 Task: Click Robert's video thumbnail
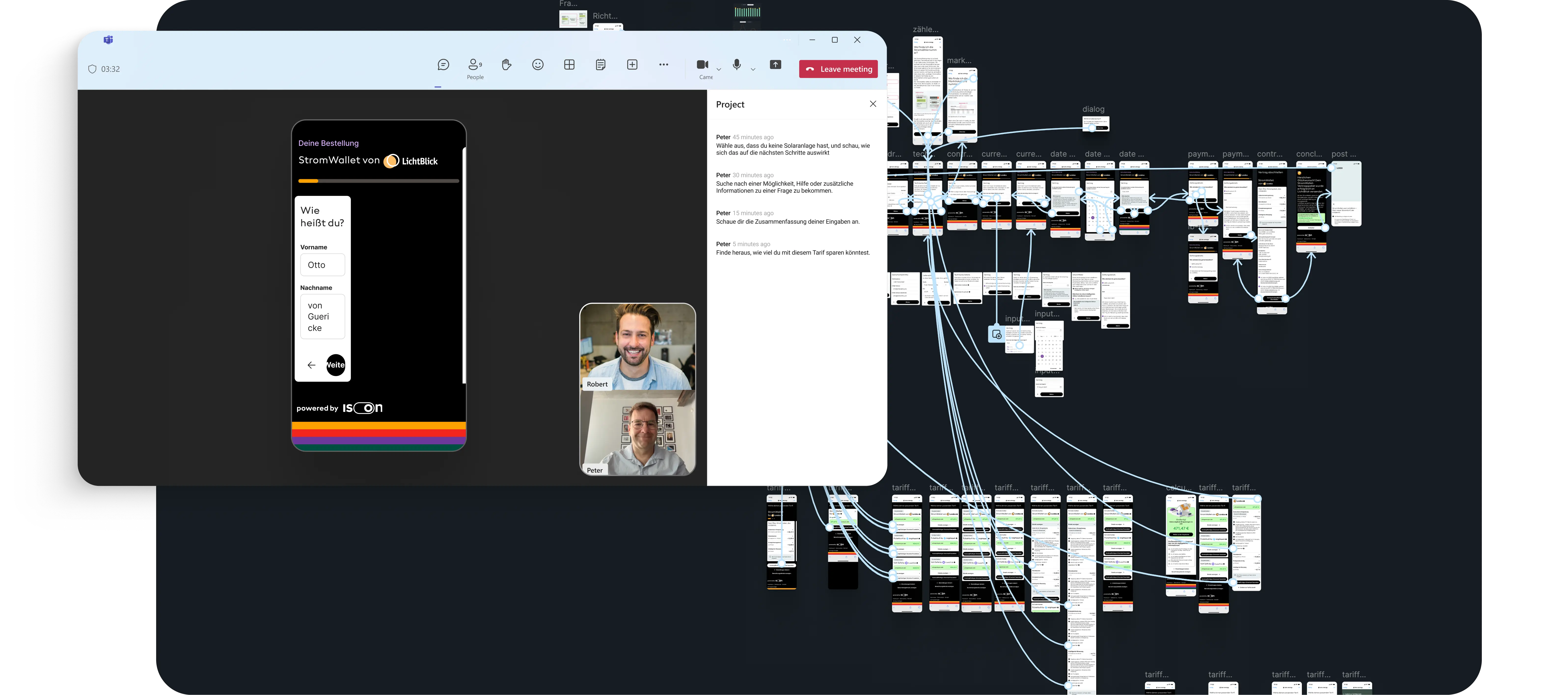click(637, 346)
